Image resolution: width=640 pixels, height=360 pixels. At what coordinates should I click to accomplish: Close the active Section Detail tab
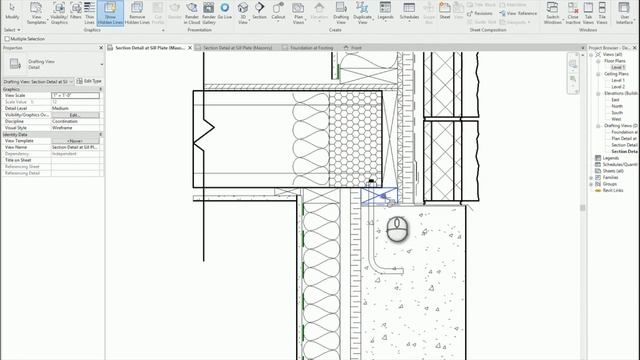pos(190,48)
